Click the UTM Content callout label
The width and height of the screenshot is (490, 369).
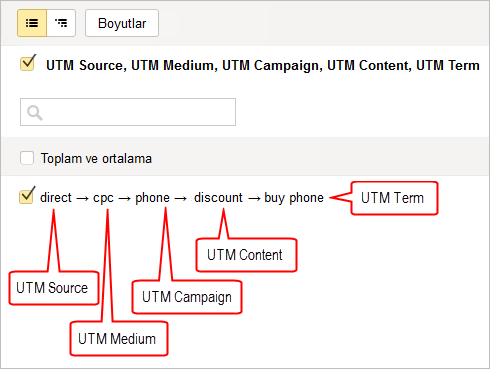245,255
